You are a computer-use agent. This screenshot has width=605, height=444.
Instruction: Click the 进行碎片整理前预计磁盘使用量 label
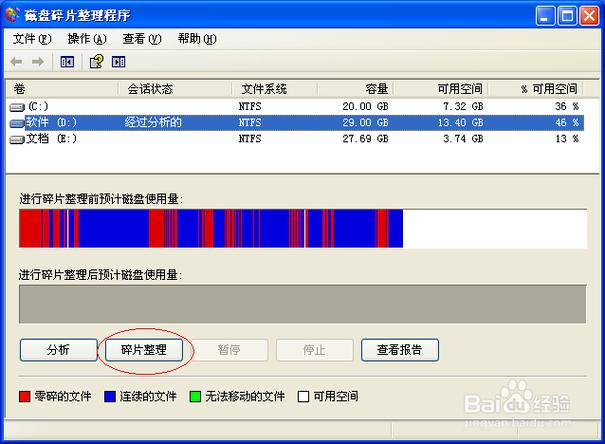(x=101, y=199)
